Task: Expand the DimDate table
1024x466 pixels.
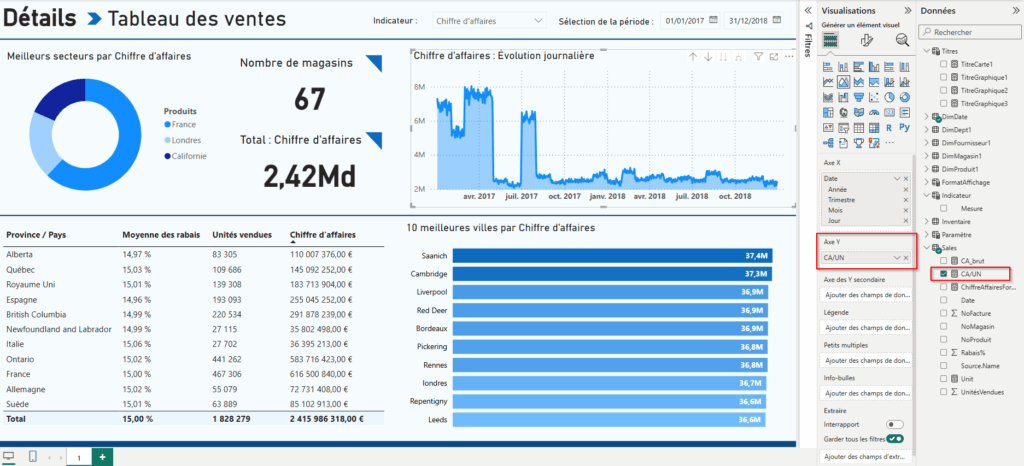Action: (927, 116)
